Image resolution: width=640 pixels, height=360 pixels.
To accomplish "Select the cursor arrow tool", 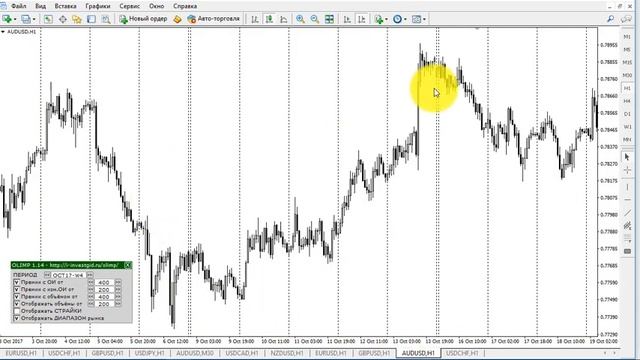I will click(627, 157).
